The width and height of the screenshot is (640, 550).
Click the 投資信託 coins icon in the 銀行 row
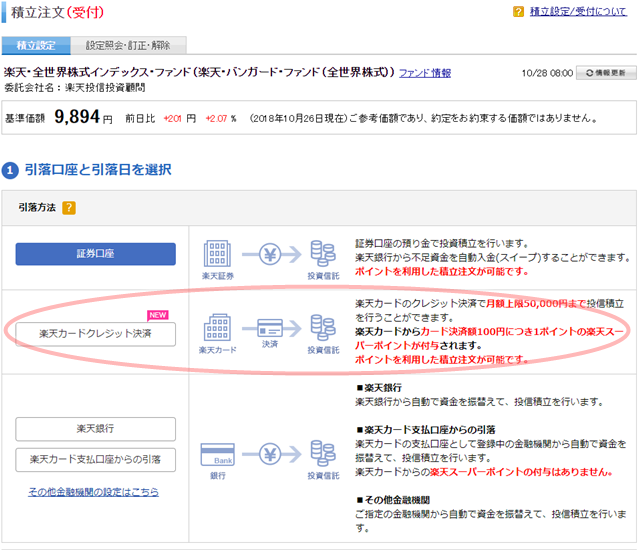[x=323, y=453]
